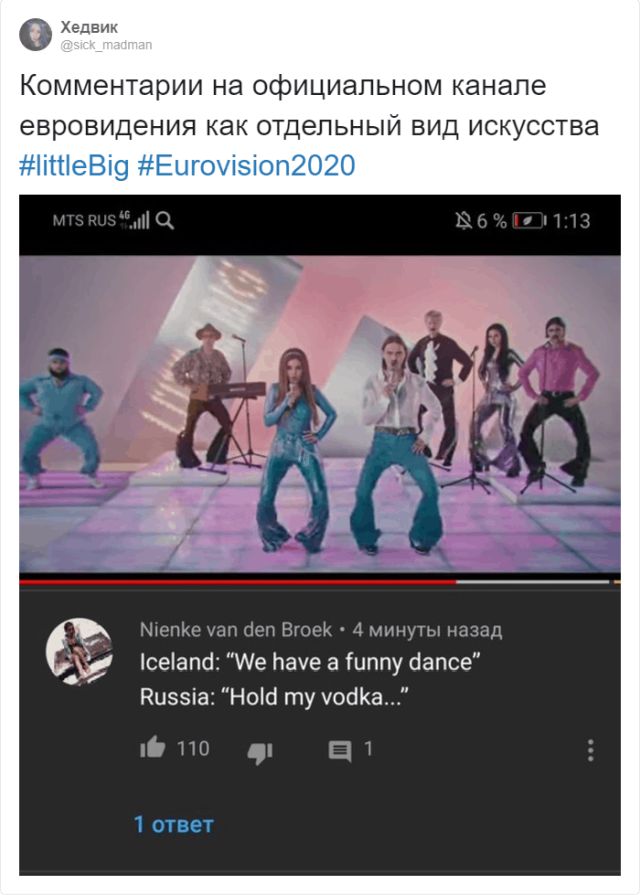Tap the battery indicator icon
Viewport: 640px width, 895px height.
click(x=527, y=221)
